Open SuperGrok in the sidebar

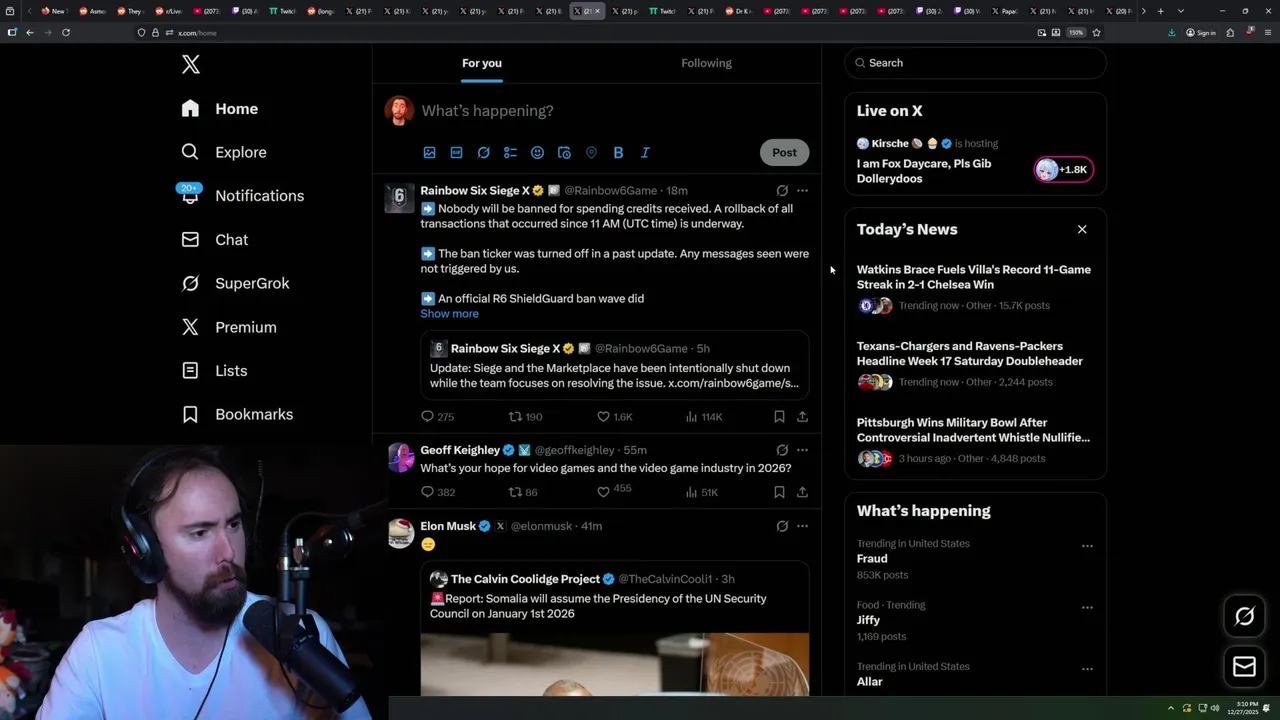click(235, 283)
